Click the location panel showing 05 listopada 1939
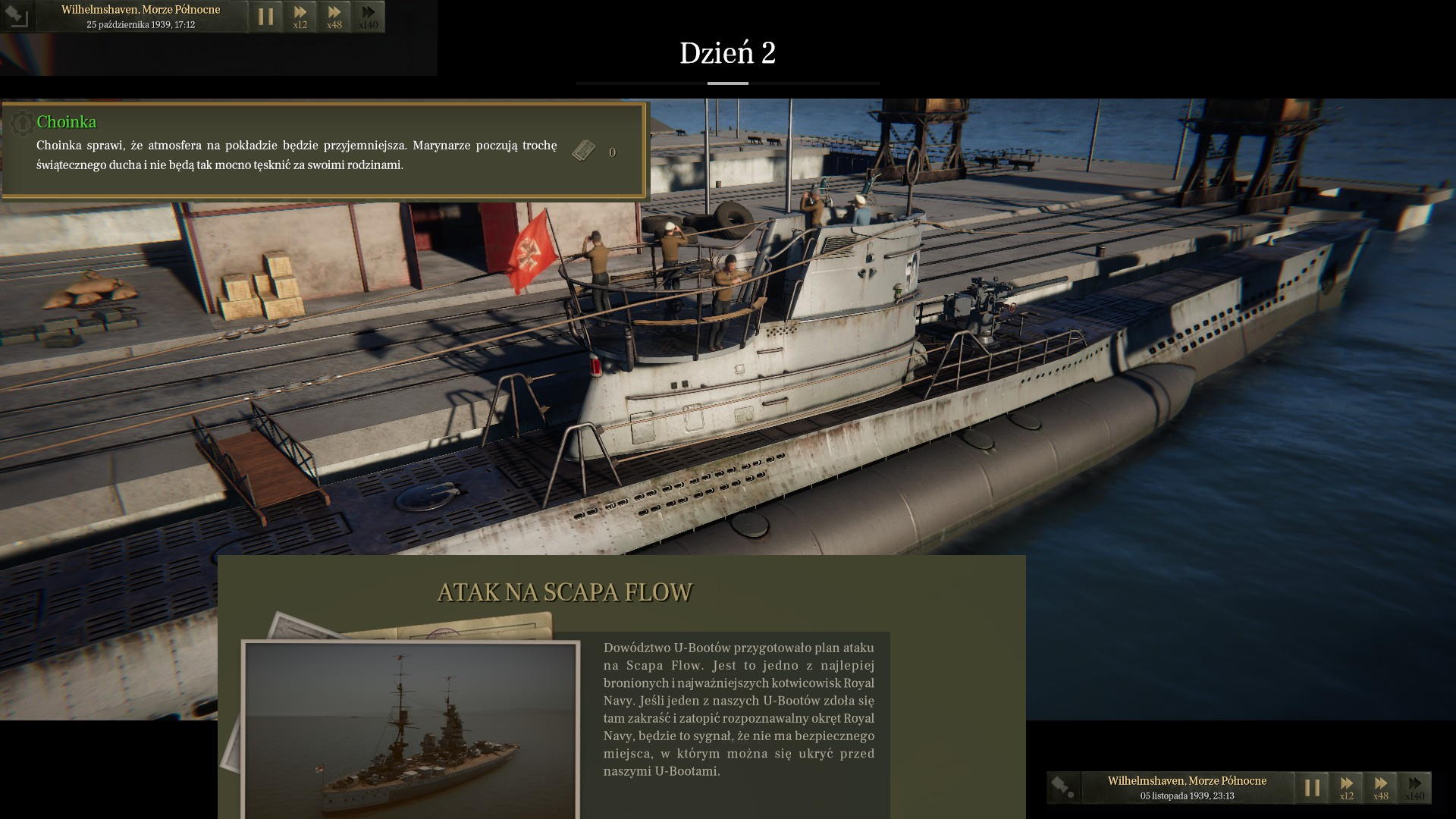Screen dimensions: 1456x819 (x=1187, y=787)
